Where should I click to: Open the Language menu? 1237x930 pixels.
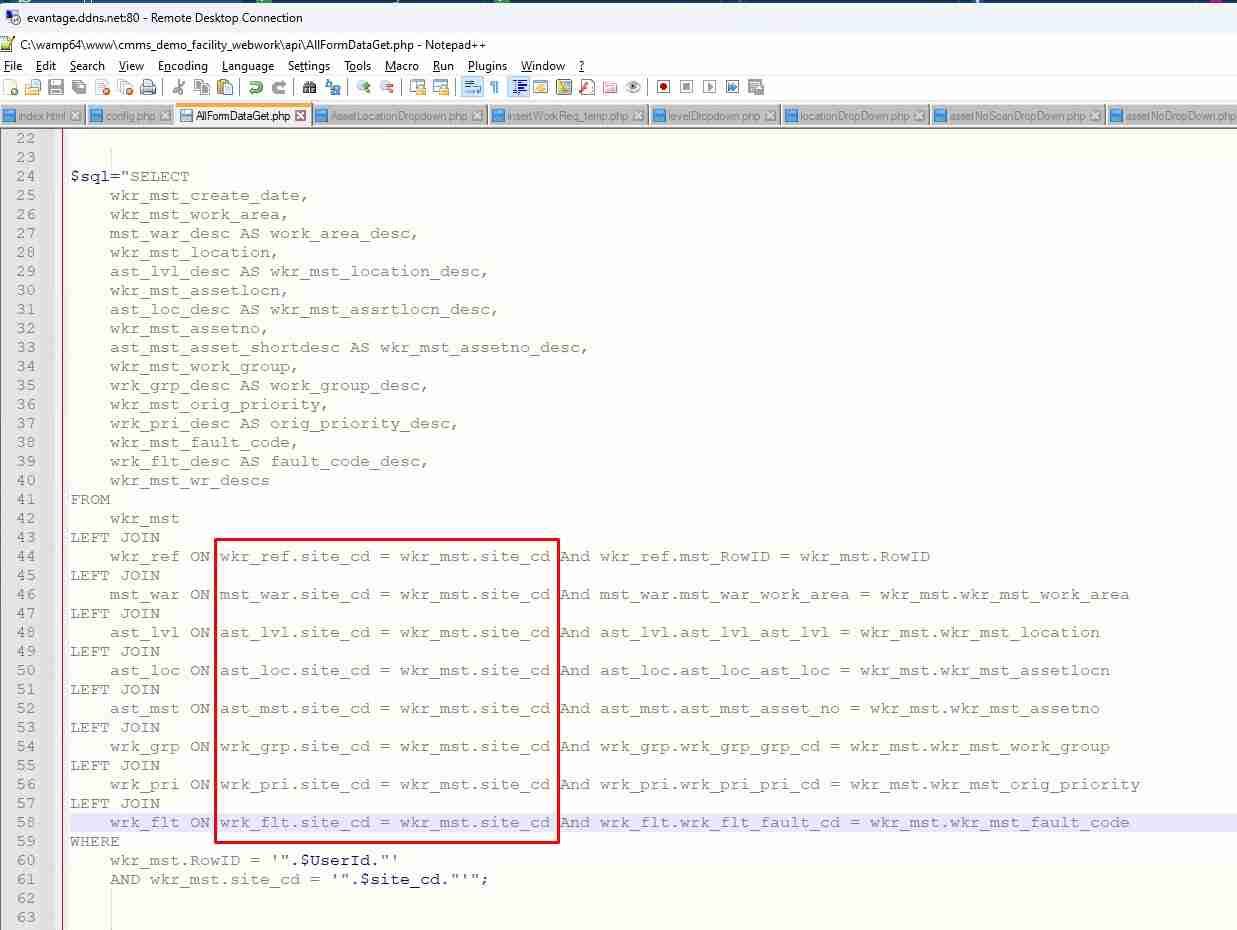point(247,66)
